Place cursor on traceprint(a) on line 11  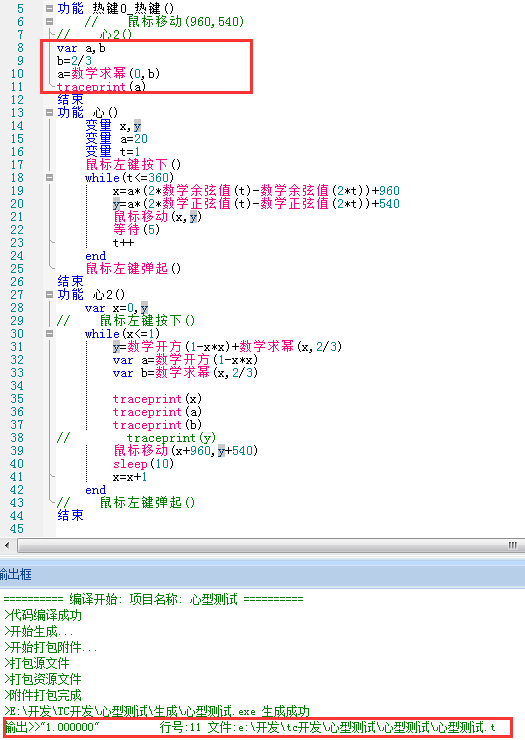(101, 87)
